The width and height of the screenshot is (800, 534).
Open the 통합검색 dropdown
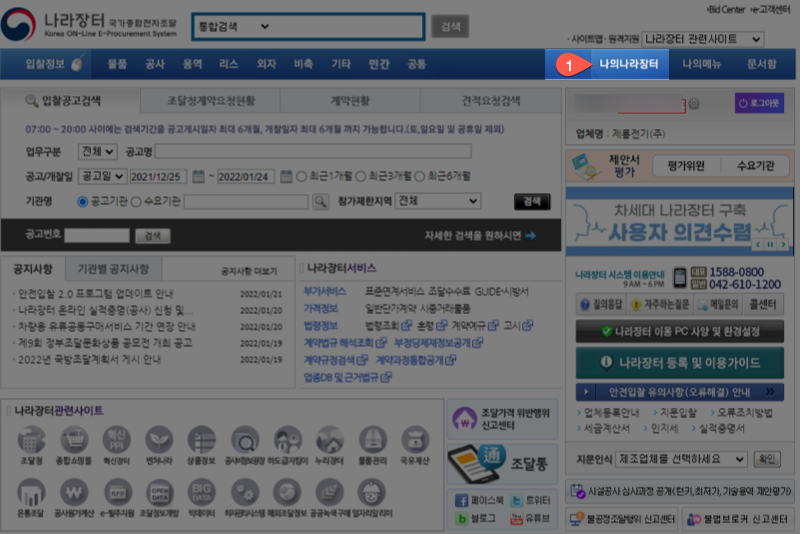[233, 27]
